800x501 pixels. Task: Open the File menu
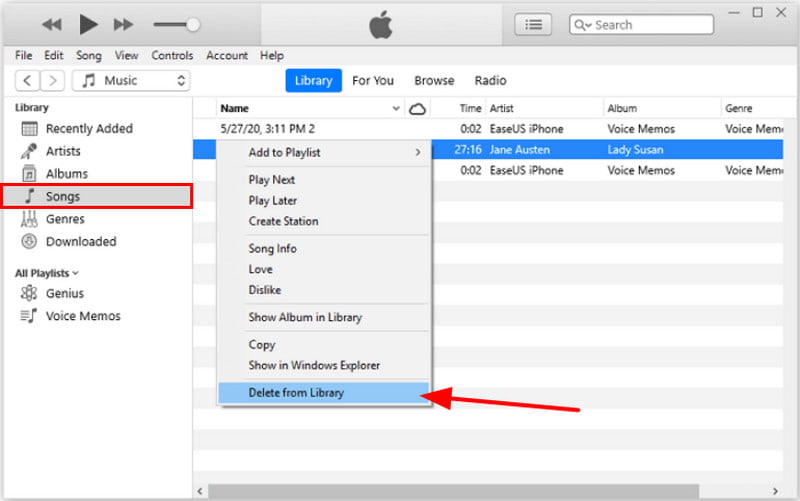(23, 55)
